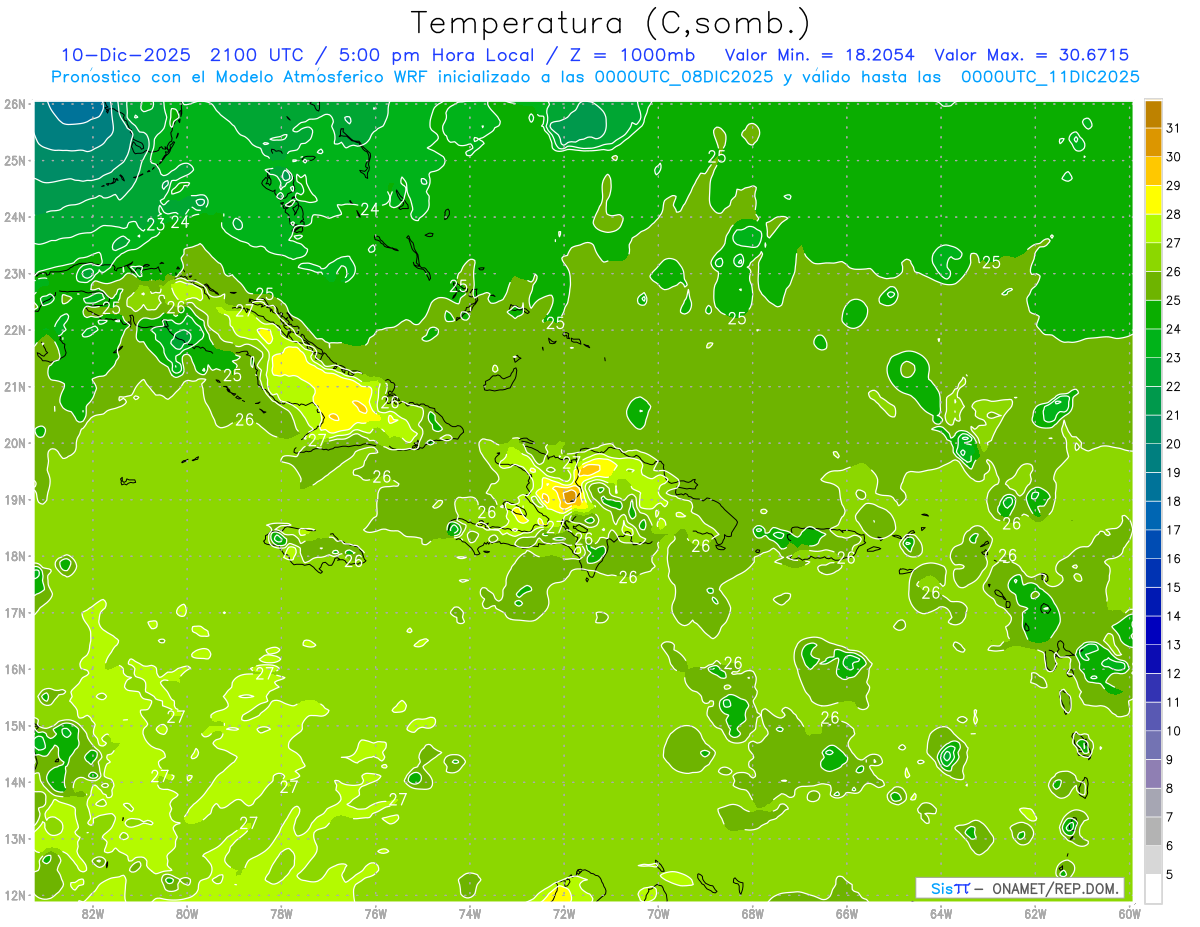Click the color bar label '15'
The height and width of the screenshot is (927, 1200).
click(1174, 588)
